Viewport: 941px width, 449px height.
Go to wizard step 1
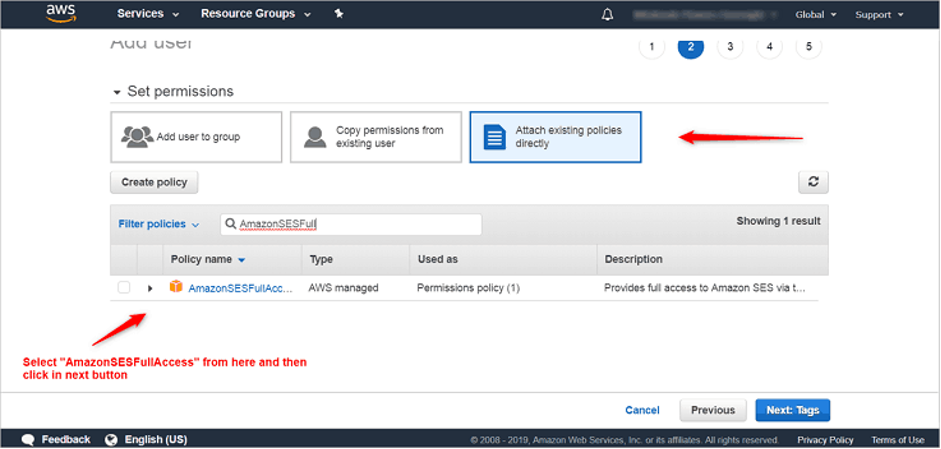click(652, 46)
